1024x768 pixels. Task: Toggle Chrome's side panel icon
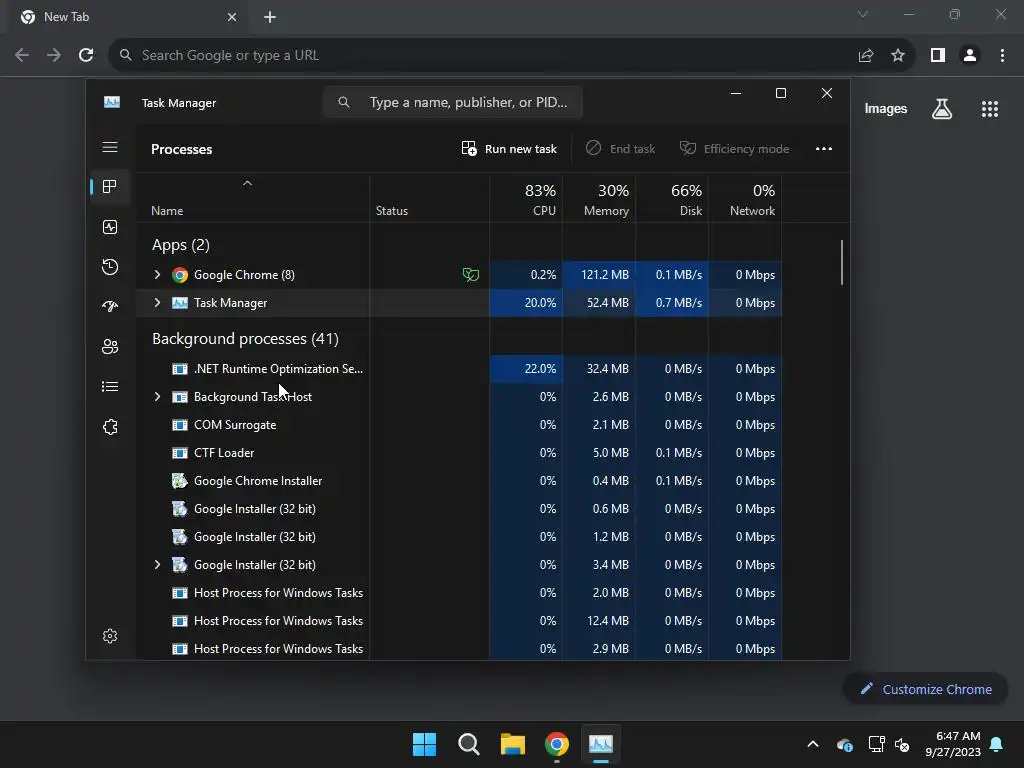(938, 56)
